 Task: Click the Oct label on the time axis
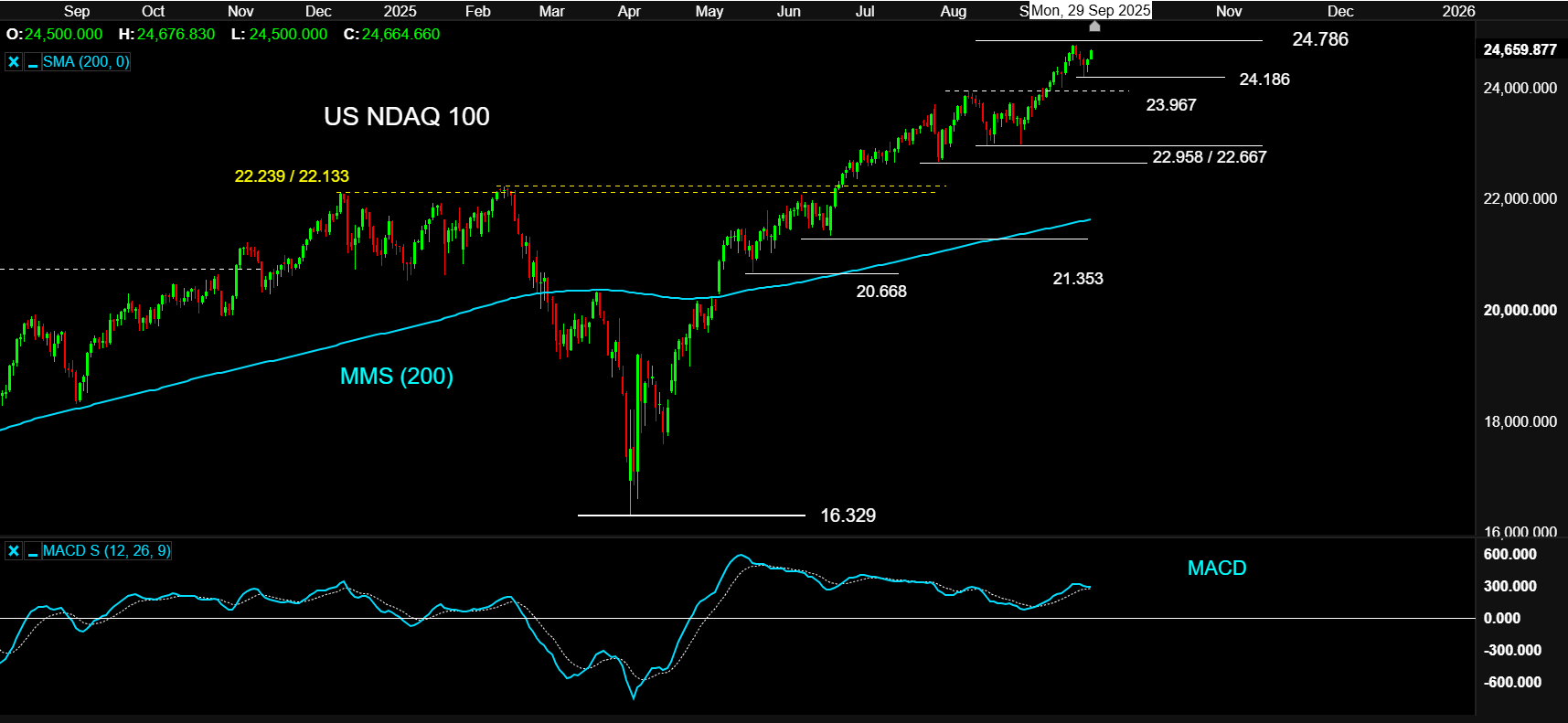coord(154,11)
